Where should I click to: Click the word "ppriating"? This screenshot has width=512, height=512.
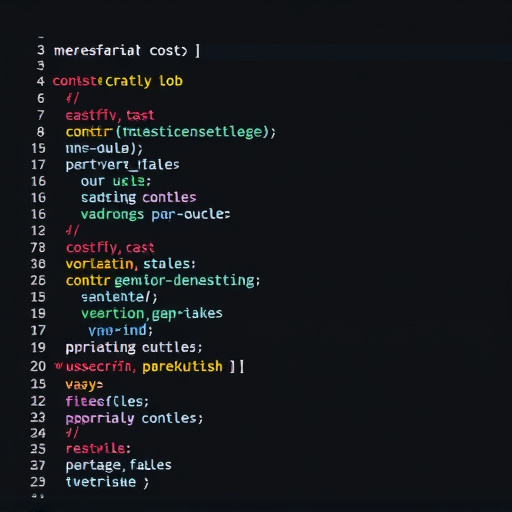[x=101, y=348]
